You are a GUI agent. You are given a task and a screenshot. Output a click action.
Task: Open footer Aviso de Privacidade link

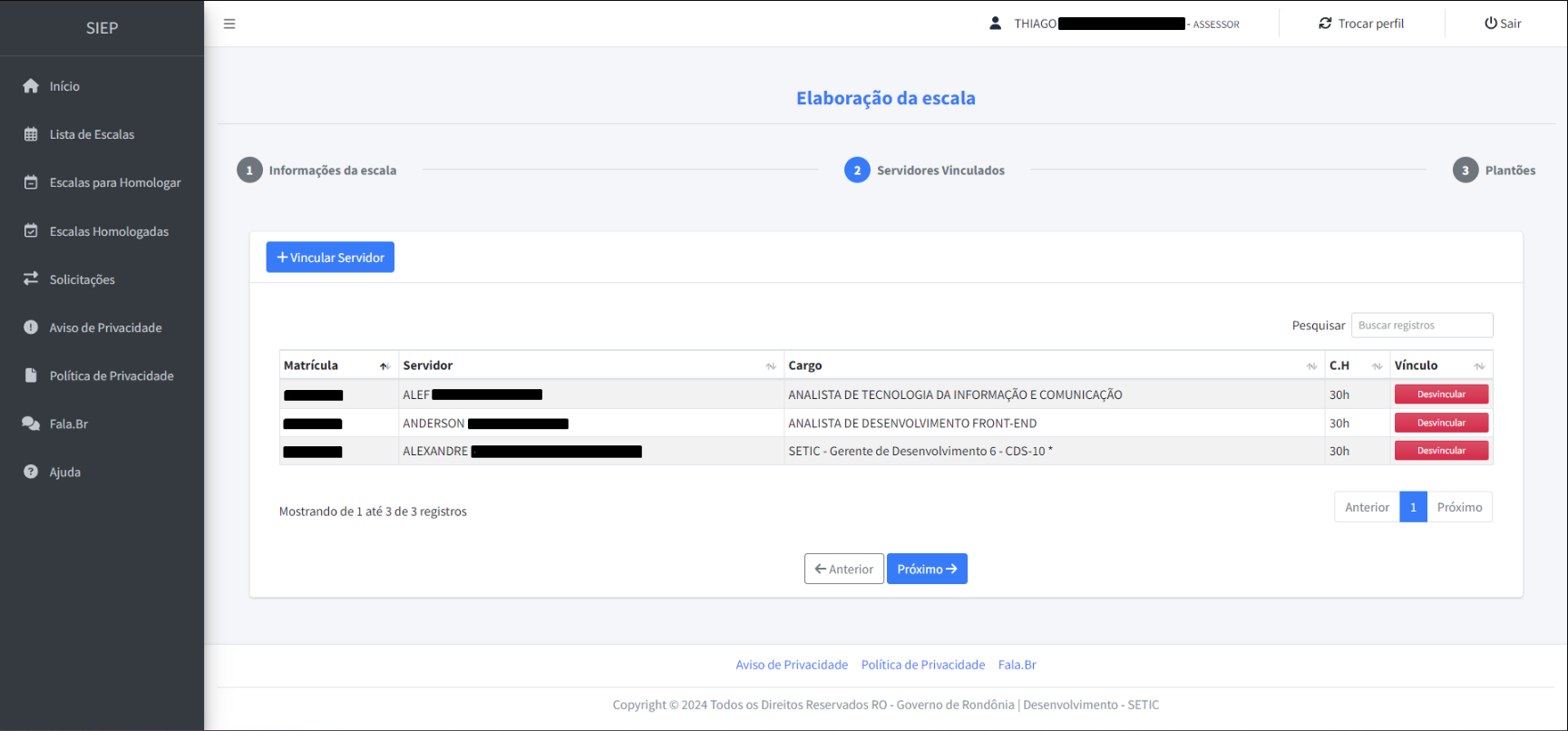point(792,665)
